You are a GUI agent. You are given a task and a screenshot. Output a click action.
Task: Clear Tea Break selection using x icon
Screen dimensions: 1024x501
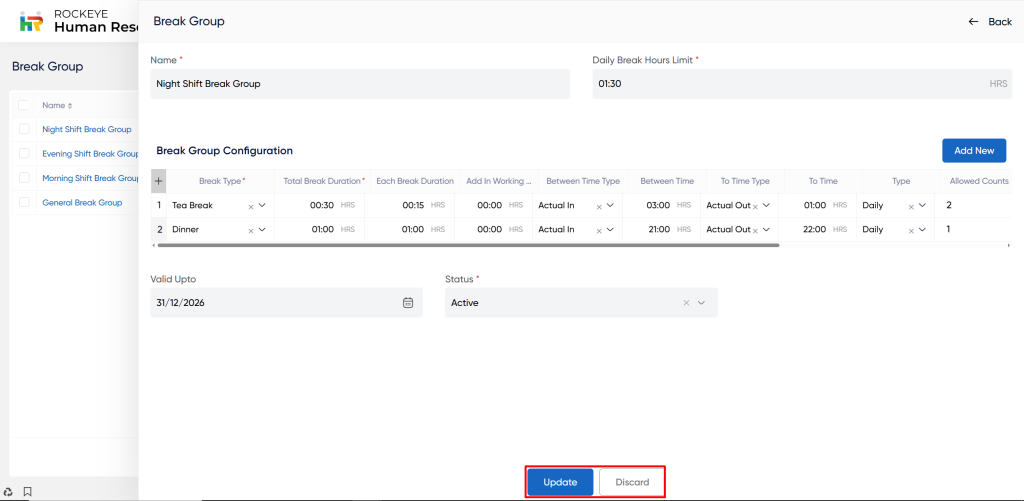(x=250, y=206)
